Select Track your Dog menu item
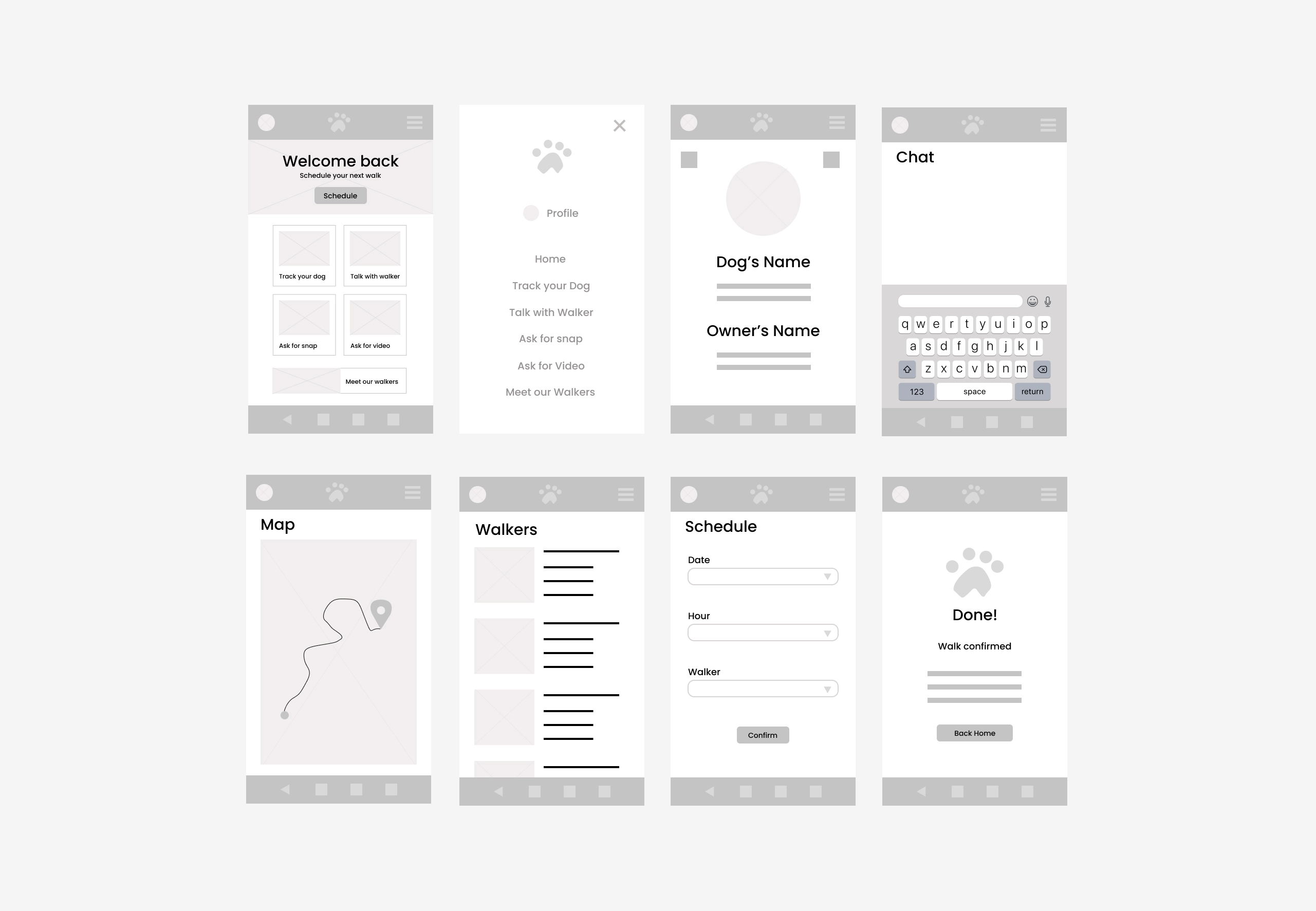The height and width of the screenshot is (911, 1316). pos(551,286)
